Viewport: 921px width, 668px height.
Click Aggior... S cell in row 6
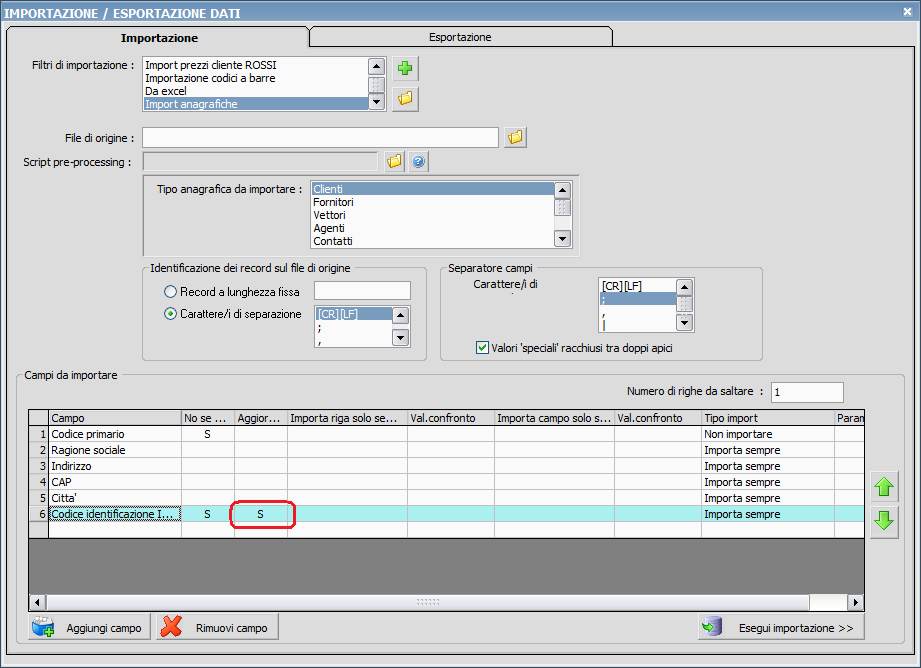pyautogui.click(x=261, y=514)
